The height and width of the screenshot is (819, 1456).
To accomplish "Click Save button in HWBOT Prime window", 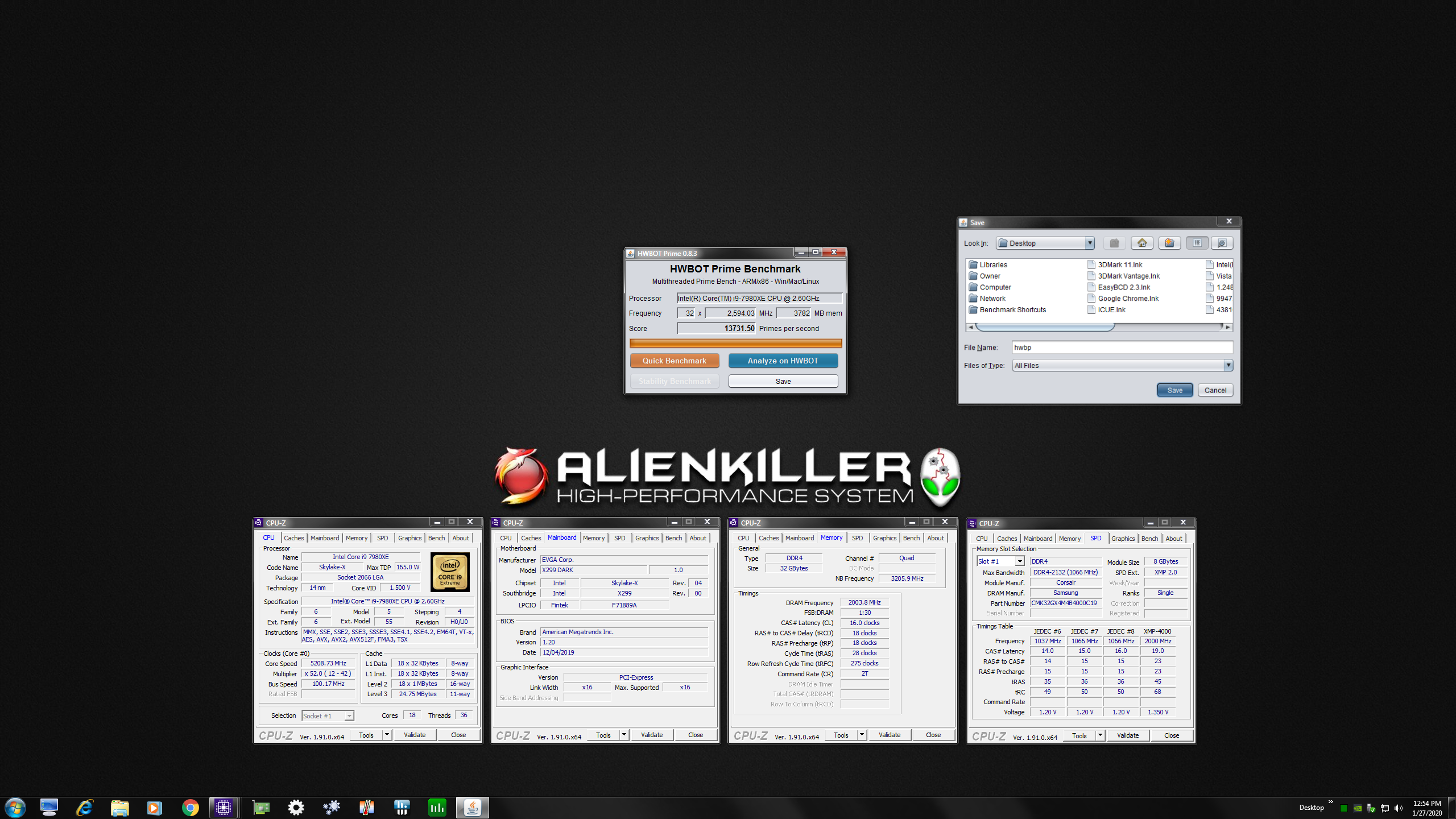I will (x=783, y=381).
